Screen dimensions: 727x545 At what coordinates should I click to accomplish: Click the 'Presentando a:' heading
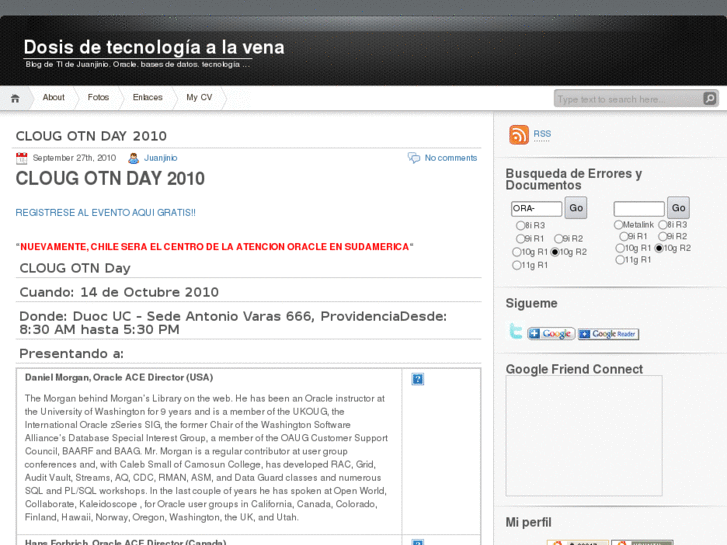coord(71,353)
